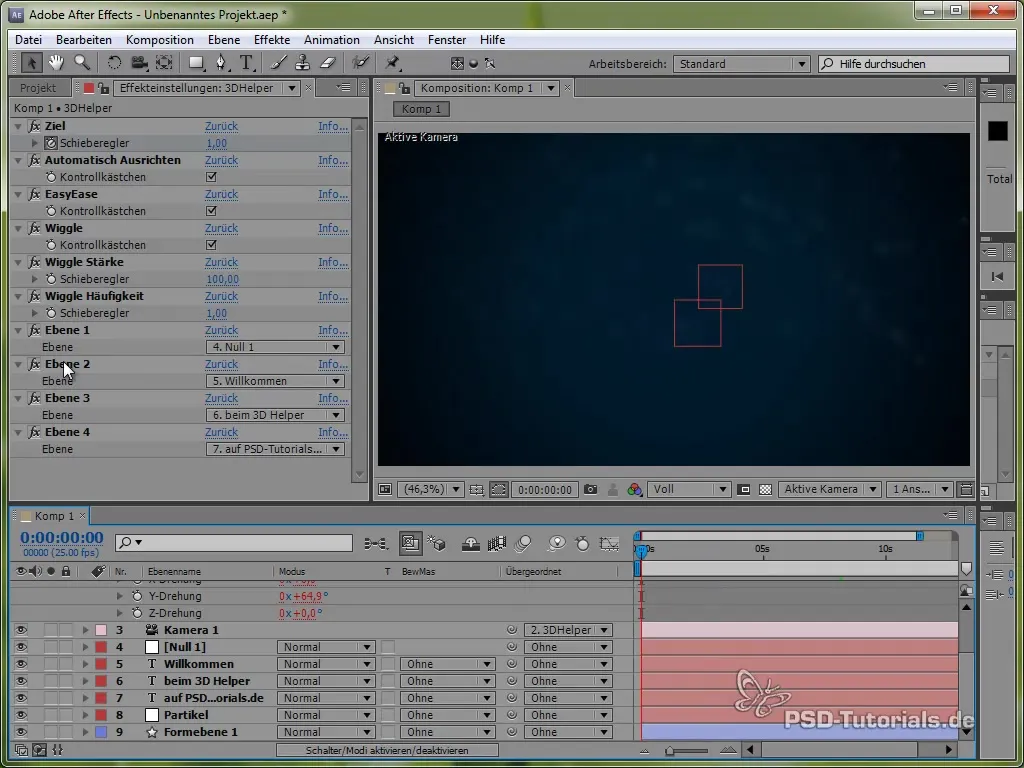This screenshot has height=768, width=1024.
Task: Open the Animation menu
Action: (x=332, y=40)
